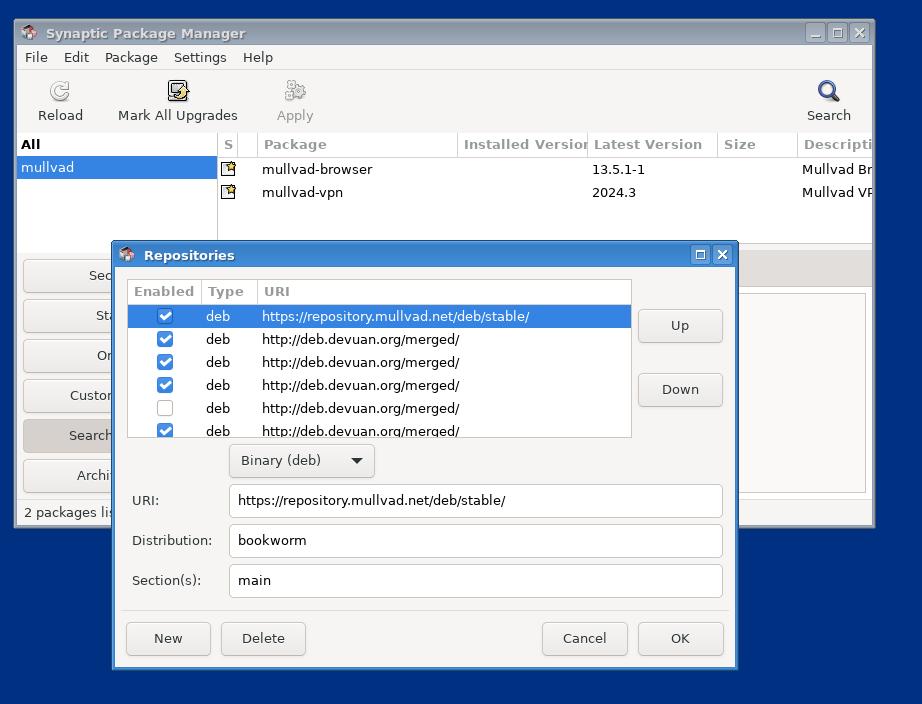Click the URI column header in Repositories
The image size is (922, 704).
(x=444, y=292)
